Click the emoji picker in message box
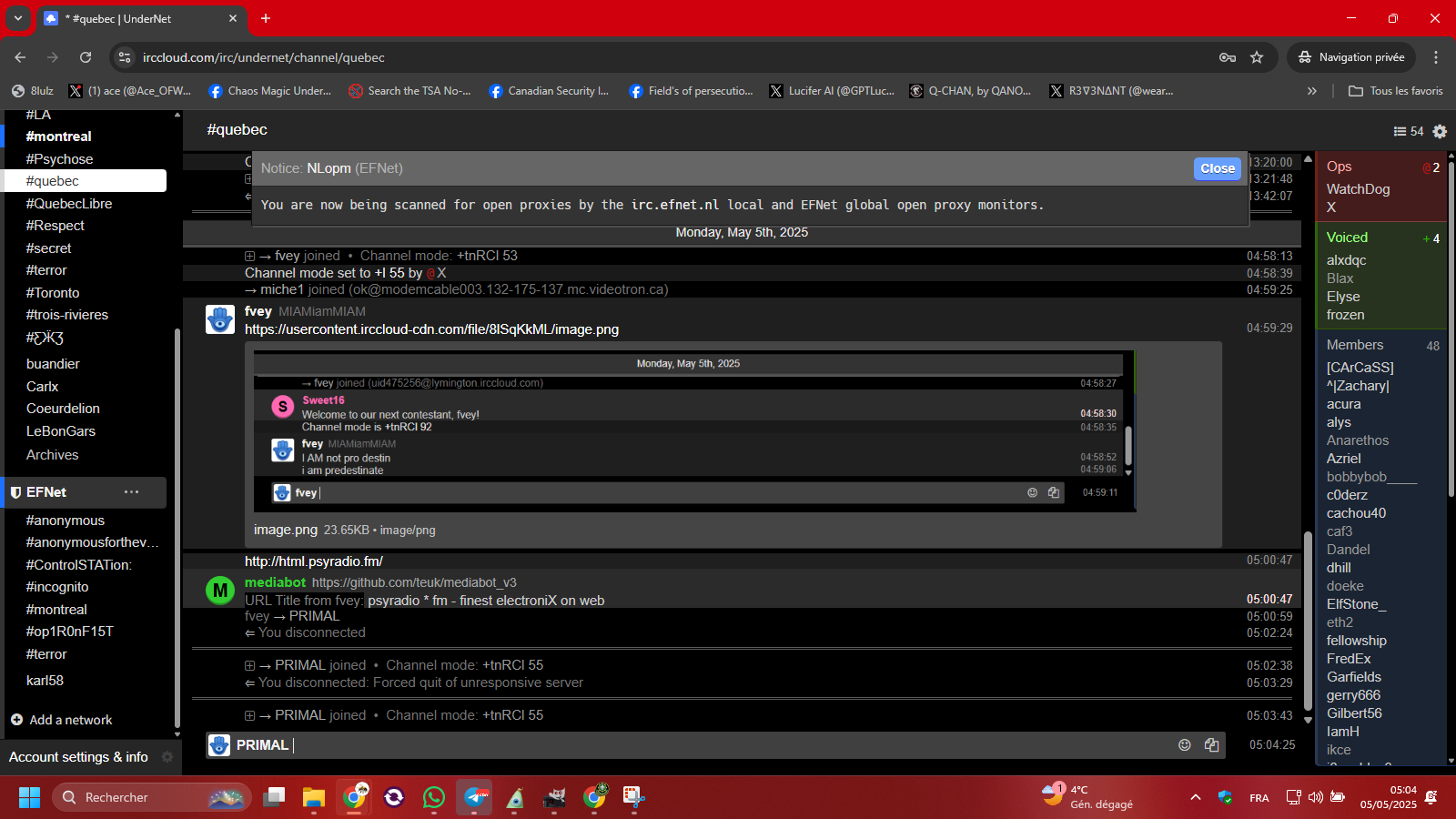 click(x=1185, y=745)
